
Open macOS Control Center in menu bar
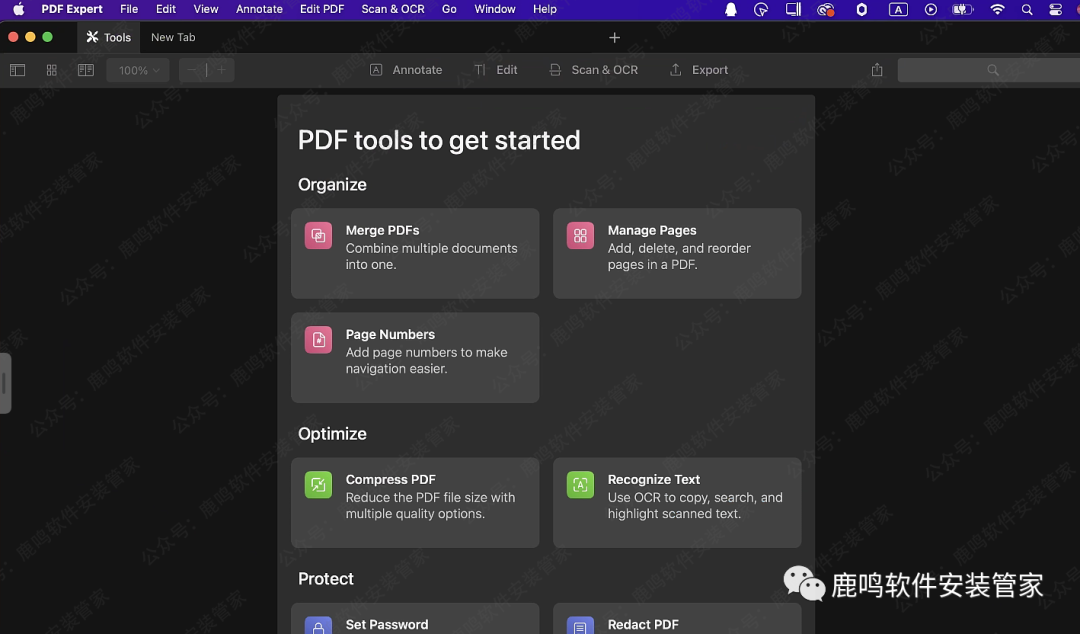point(1056,9)
